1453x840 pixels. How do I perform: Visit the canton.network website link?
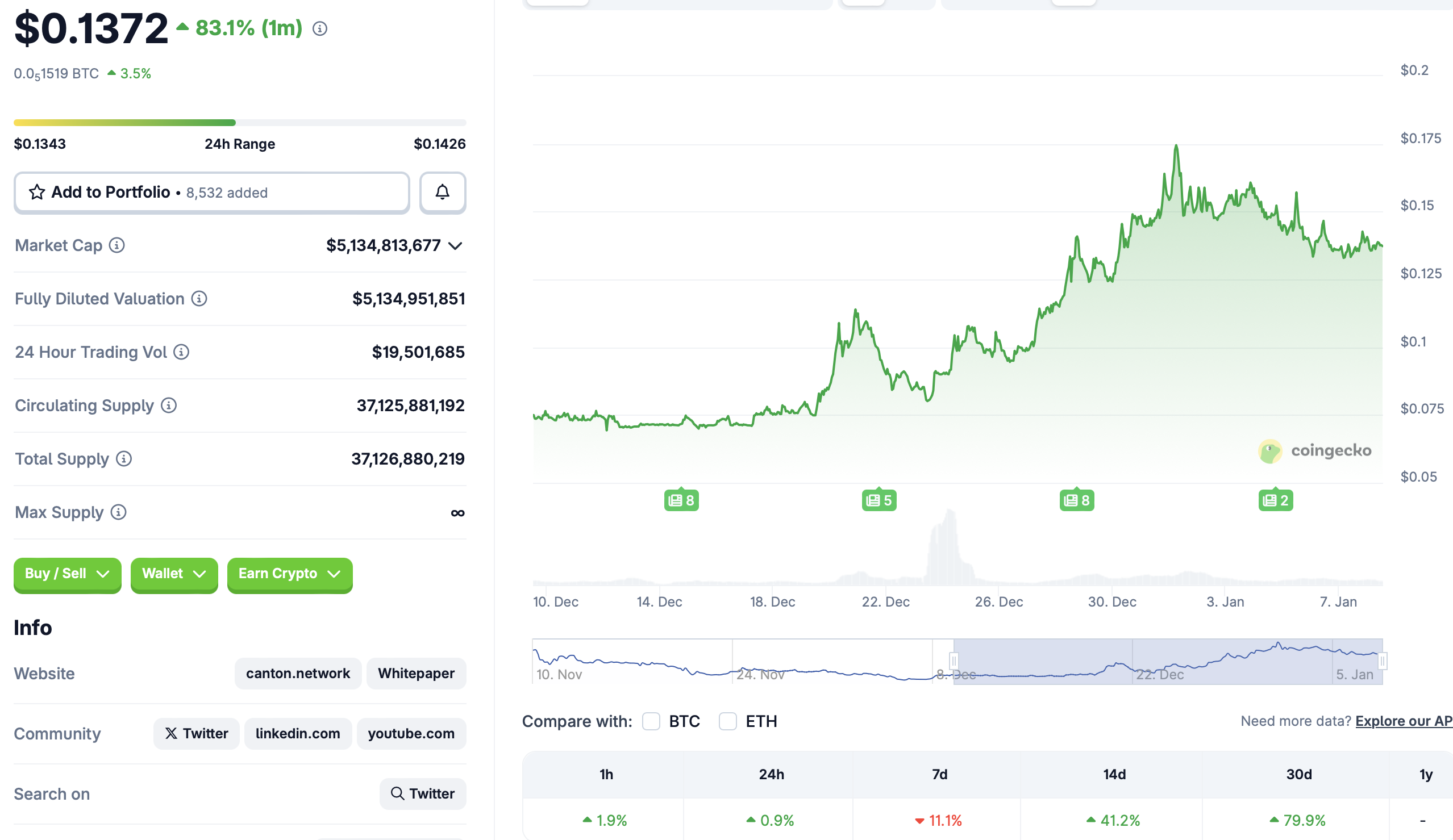click(298, 673)
